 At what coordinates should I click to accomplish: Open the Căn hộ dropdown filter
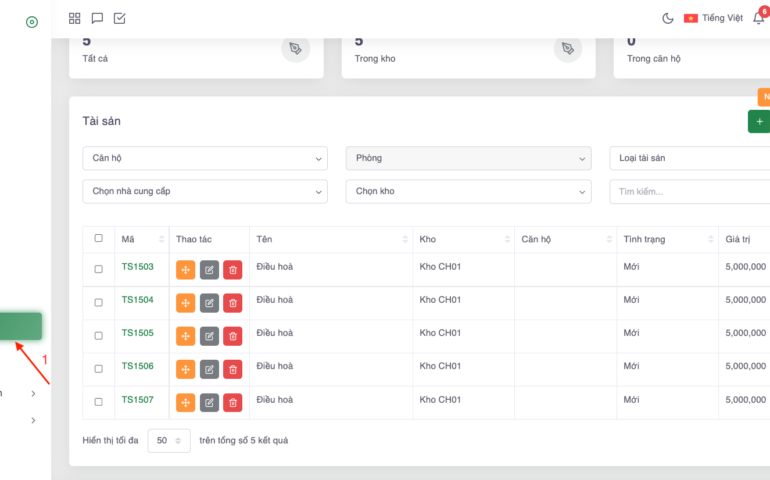pyautogui.click(x=204, y=158)
